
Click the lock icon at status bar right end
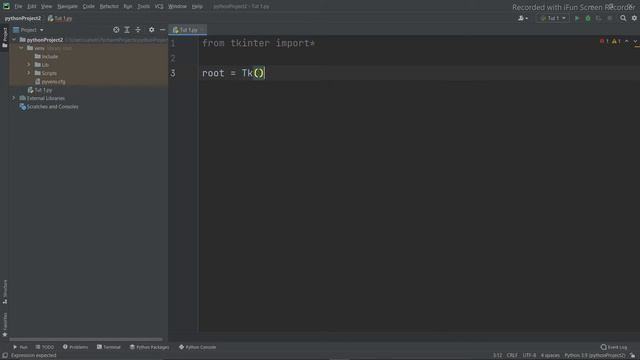[632, 356]
